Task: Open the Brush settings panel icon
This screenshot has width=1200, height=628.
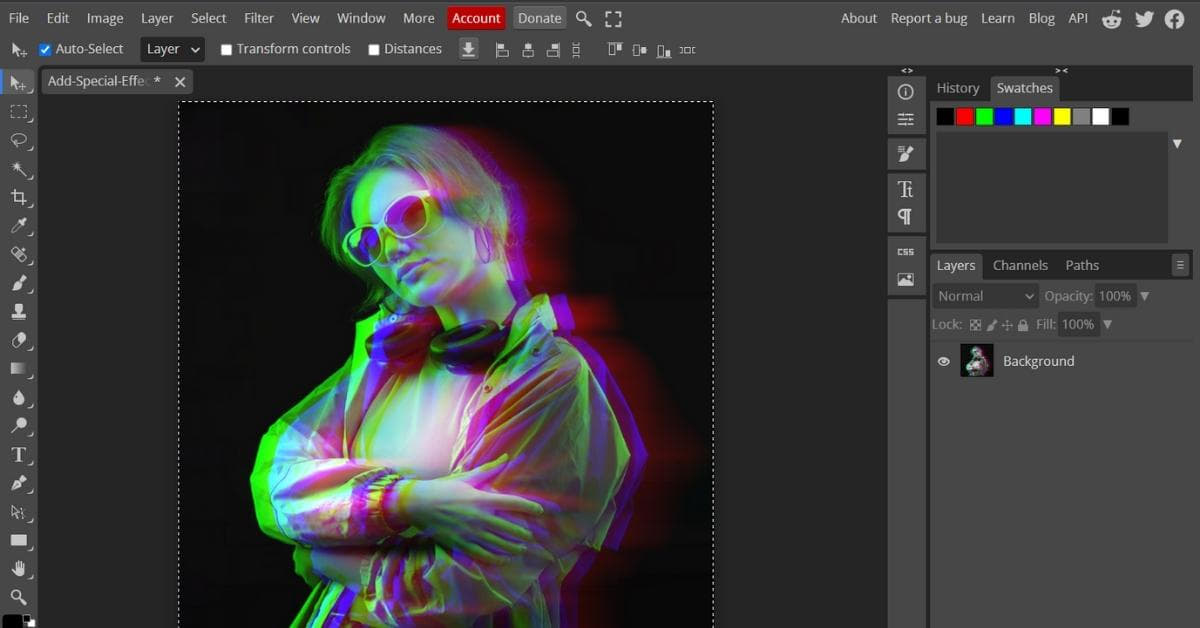Action: 906,154
